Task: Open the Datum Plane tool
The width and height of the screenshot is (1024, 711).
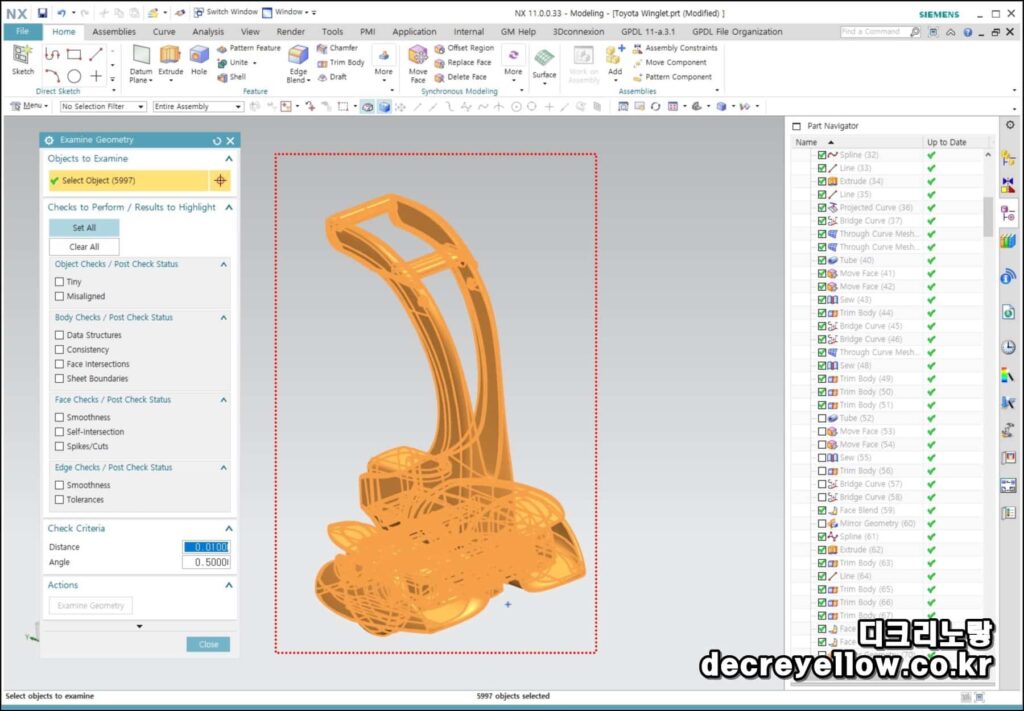Action: pyautogui.click(x=141, y=63)
